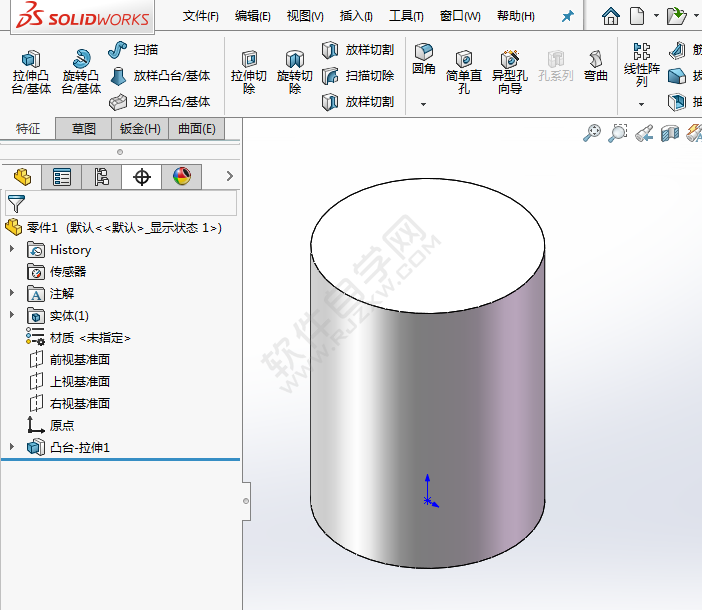Choose the 放样凸台/基体 loft boss tool
The width and height of the screenshot is (702, 610).
(159, 76)
